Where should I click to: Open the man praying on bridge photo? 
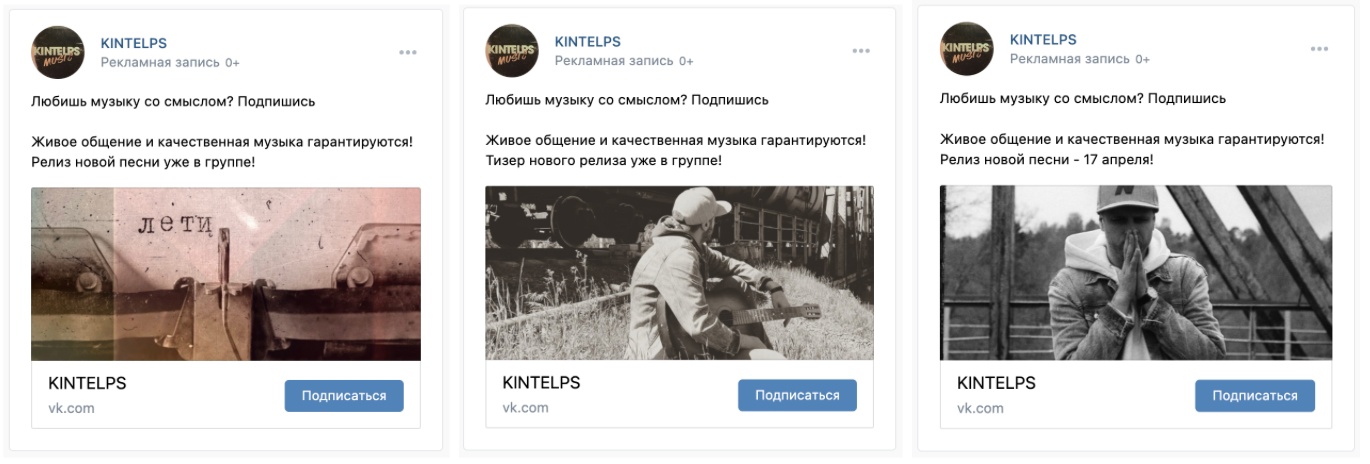click(1136, 273)
